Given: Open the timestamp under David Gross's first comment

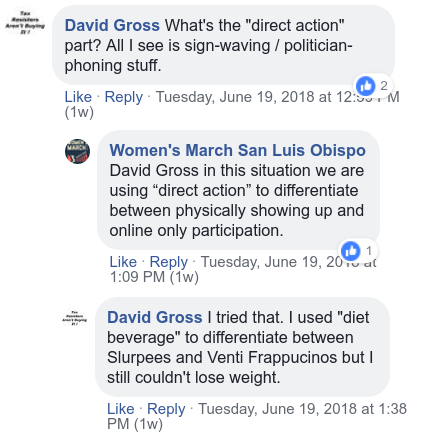Looking at the screenshot, I should 232,104.
